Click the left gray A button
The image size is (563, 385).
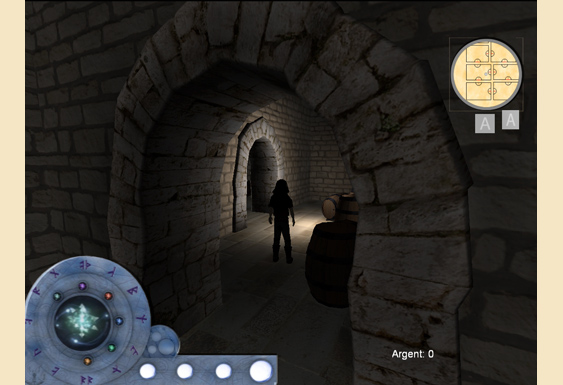[485, 124]
